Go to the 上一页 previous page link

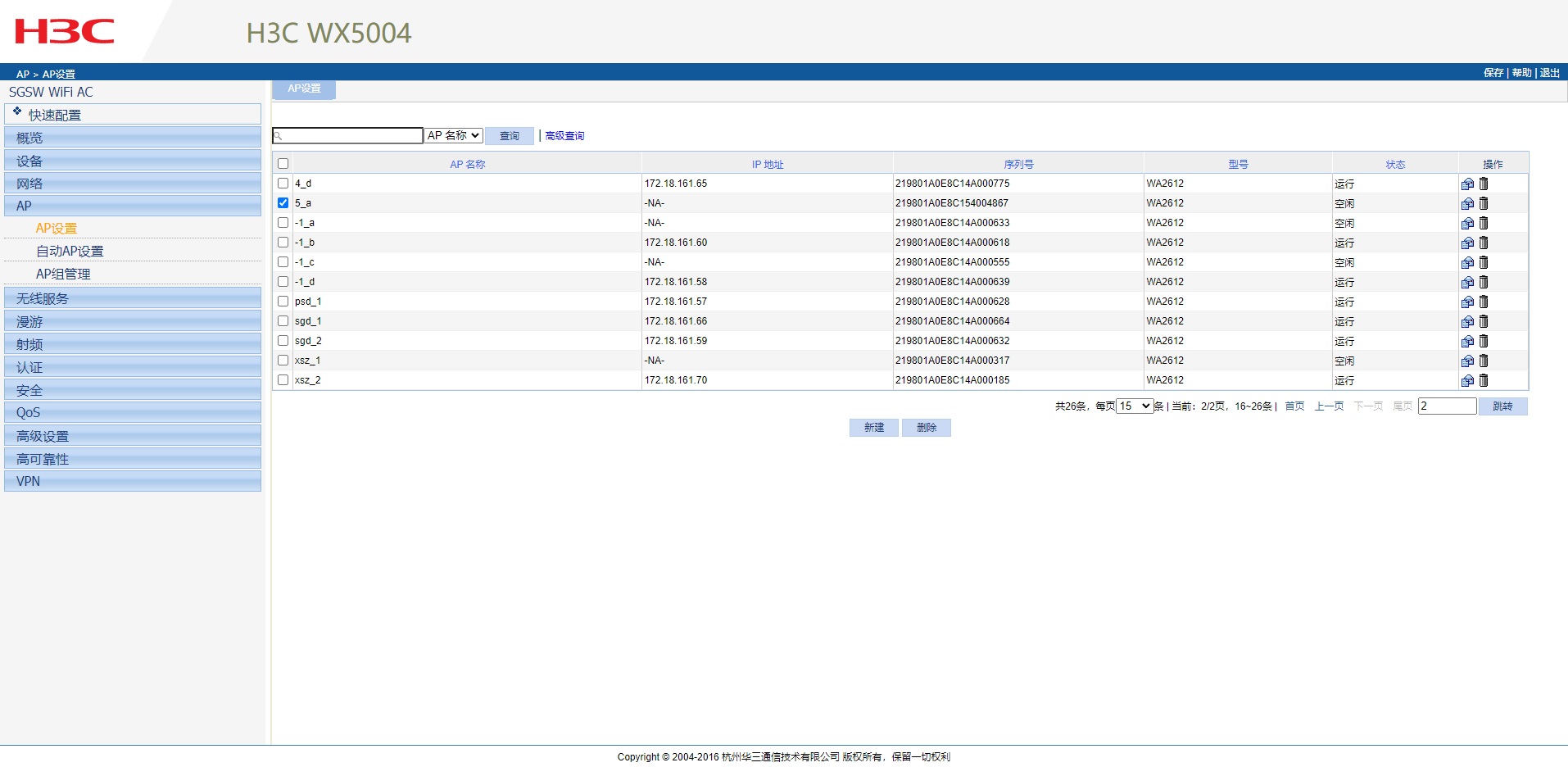point(1329,406)
